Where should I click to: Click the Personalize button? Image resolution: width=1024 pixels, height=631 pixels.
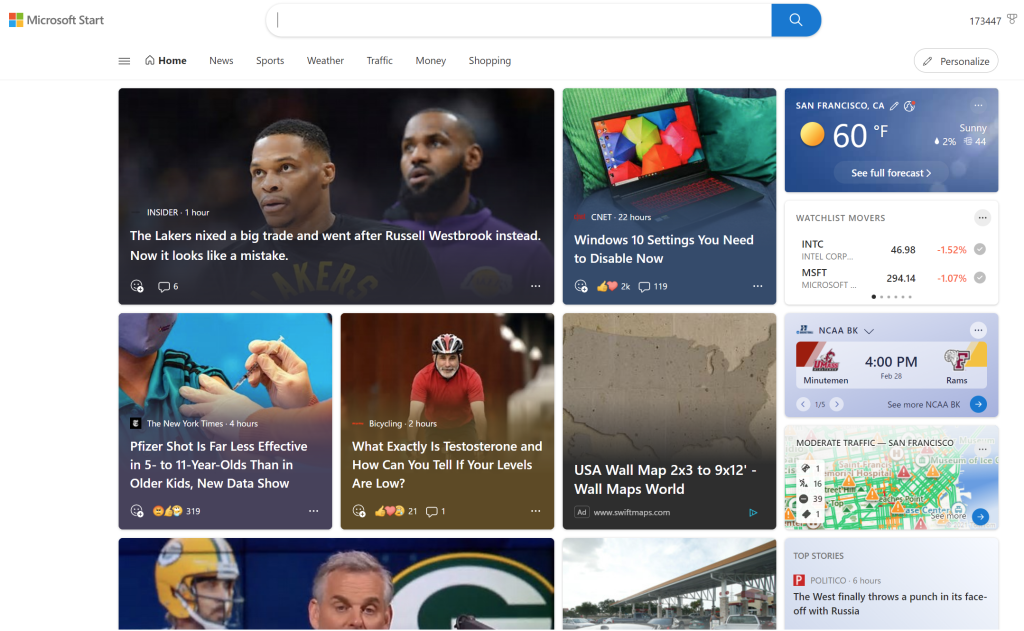[x=956, y=61]
